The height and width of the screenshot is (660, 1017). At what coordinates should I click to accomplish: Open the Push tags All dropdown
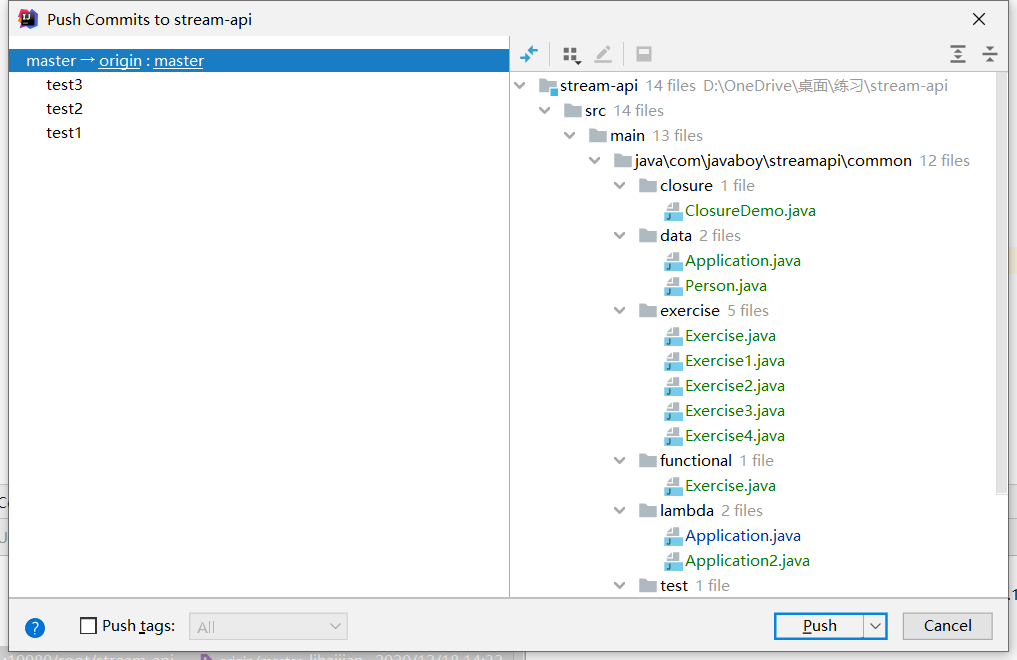tap(269, 626)
